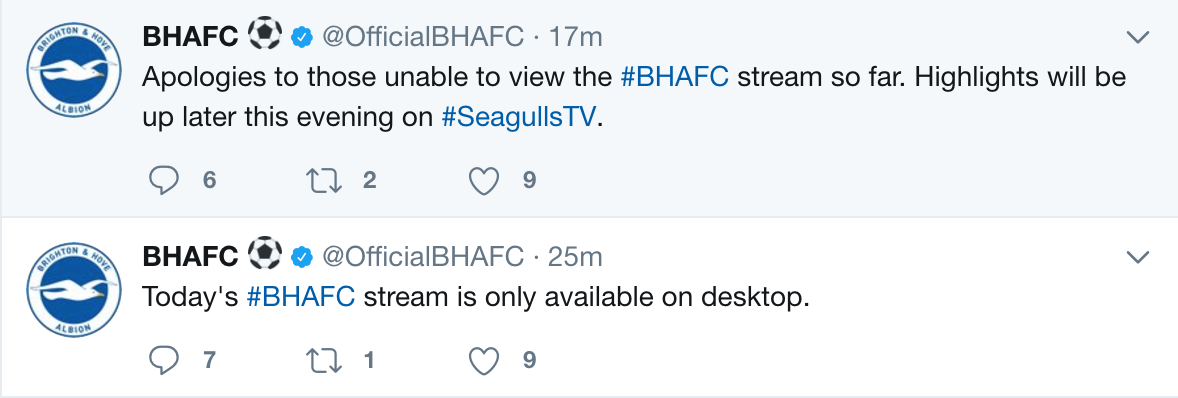Viewport: 1178px width, 398px height.
Task: Retweet the tweet mentioning #SeagullsTV highlights
Action: click(x=325, y=180)
